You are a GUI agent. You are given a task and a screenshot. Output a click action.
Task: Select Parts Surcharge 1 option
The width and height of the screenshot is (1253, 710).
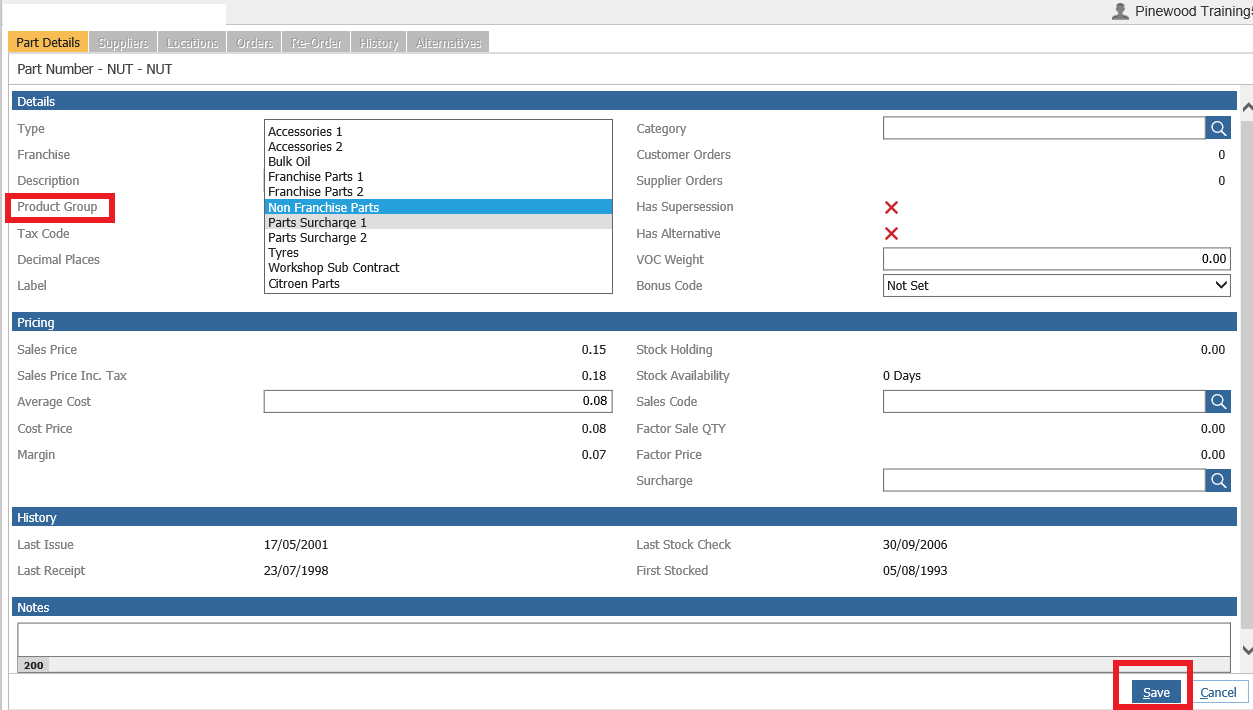pos(438,222)
